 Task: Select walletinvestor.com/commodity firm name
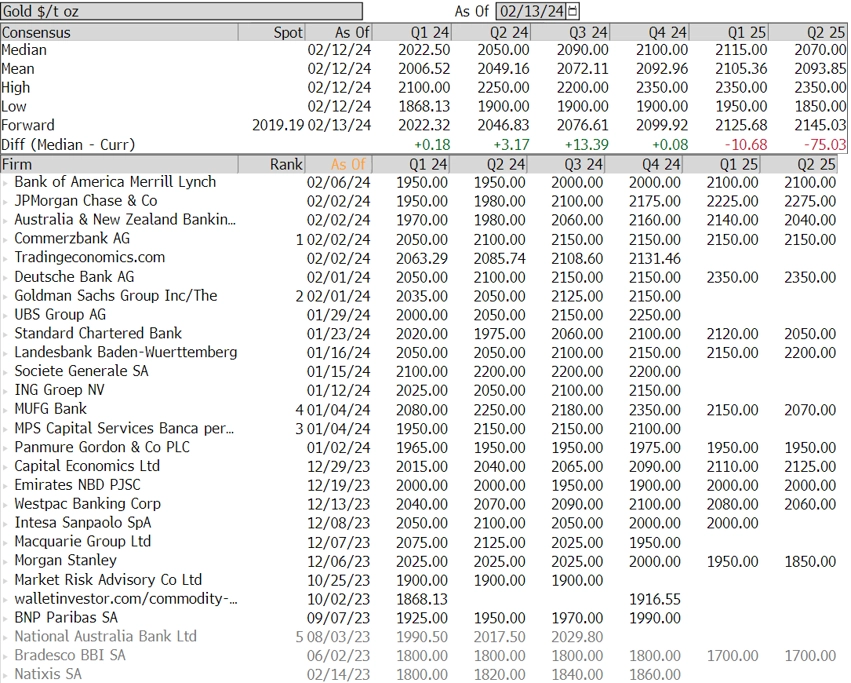[125, 599]
